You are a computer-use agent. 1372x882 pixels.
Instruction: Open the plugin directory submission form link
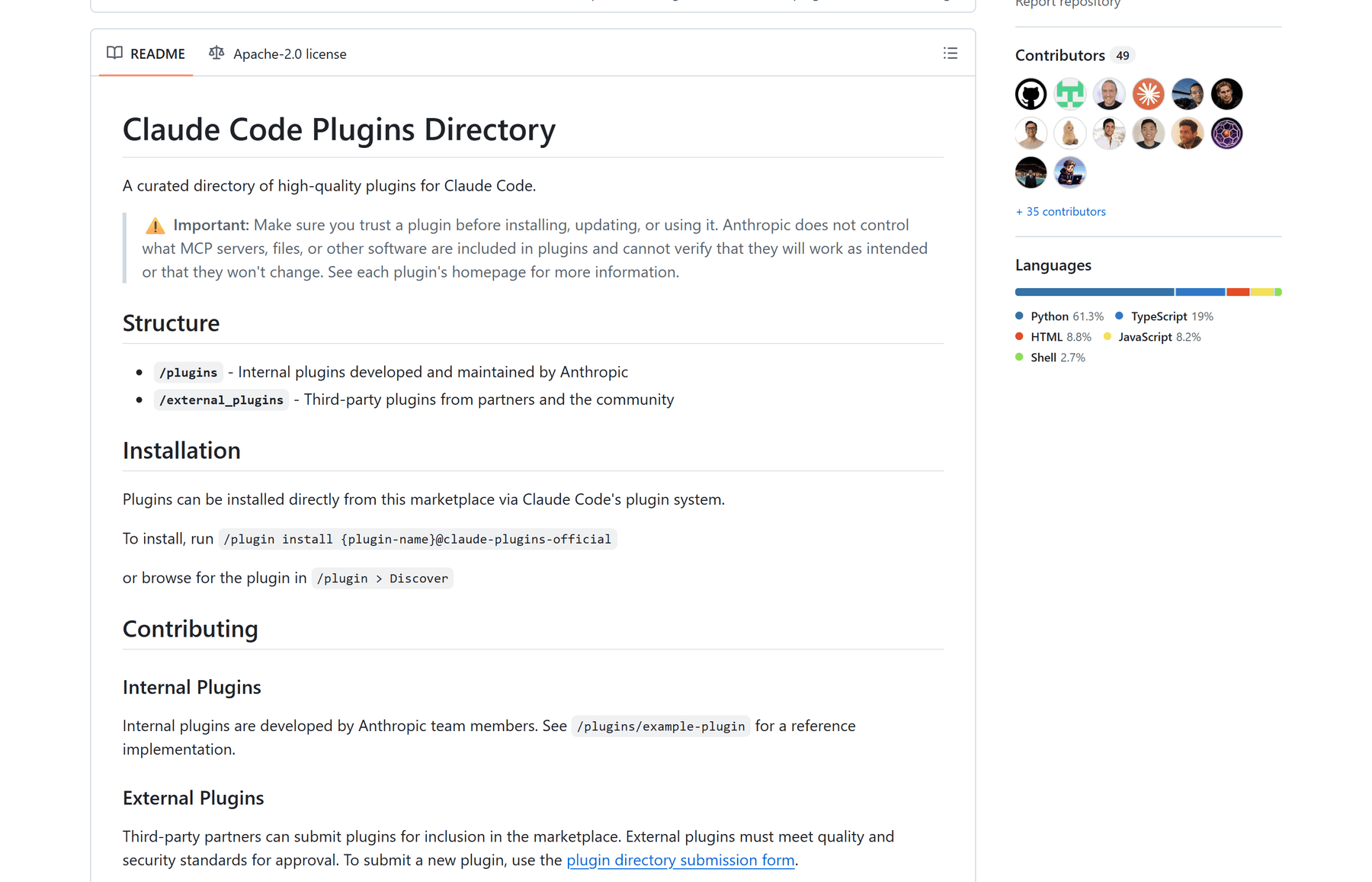(681, 860)
